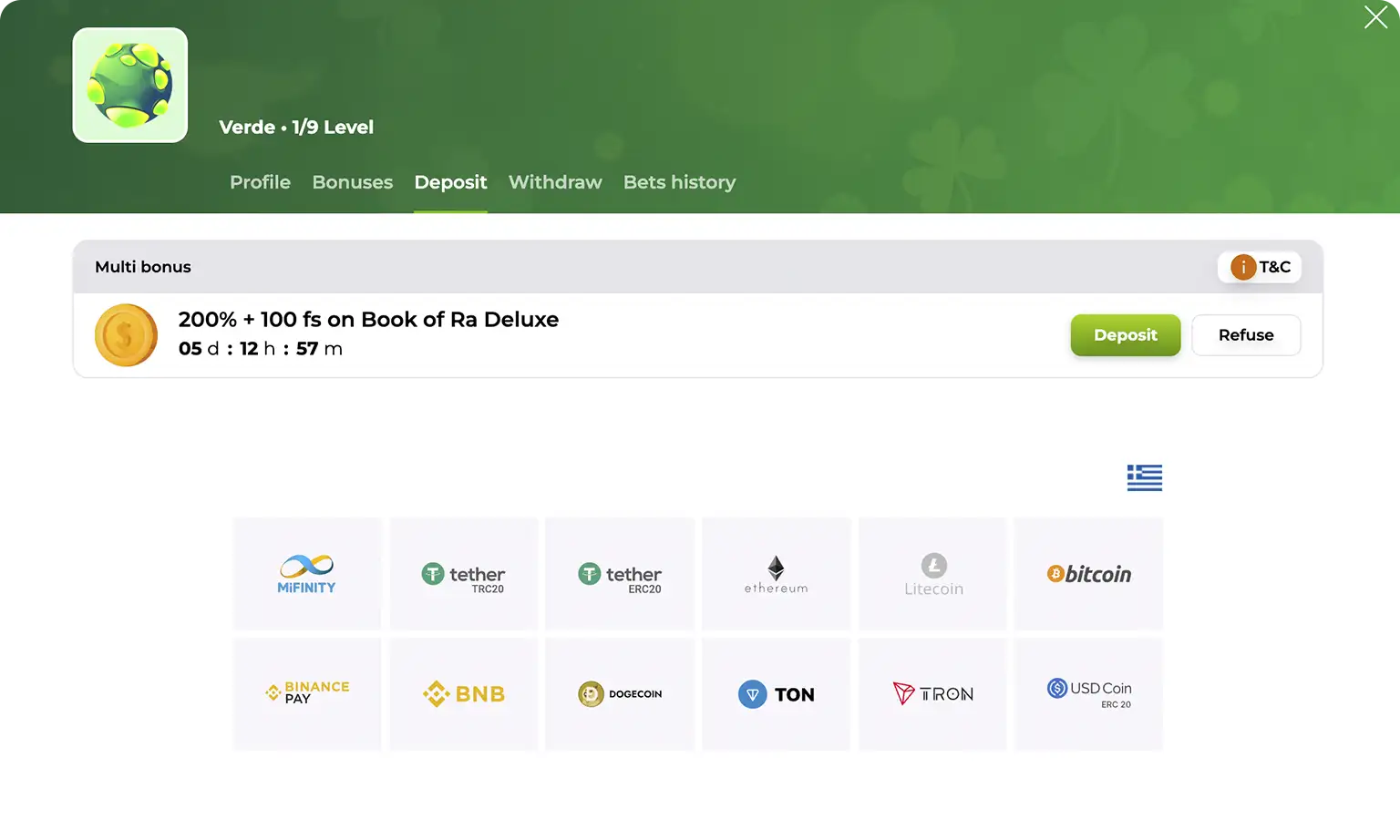
Task: Refuse the Multi bonus offer
Action: 1246,335
